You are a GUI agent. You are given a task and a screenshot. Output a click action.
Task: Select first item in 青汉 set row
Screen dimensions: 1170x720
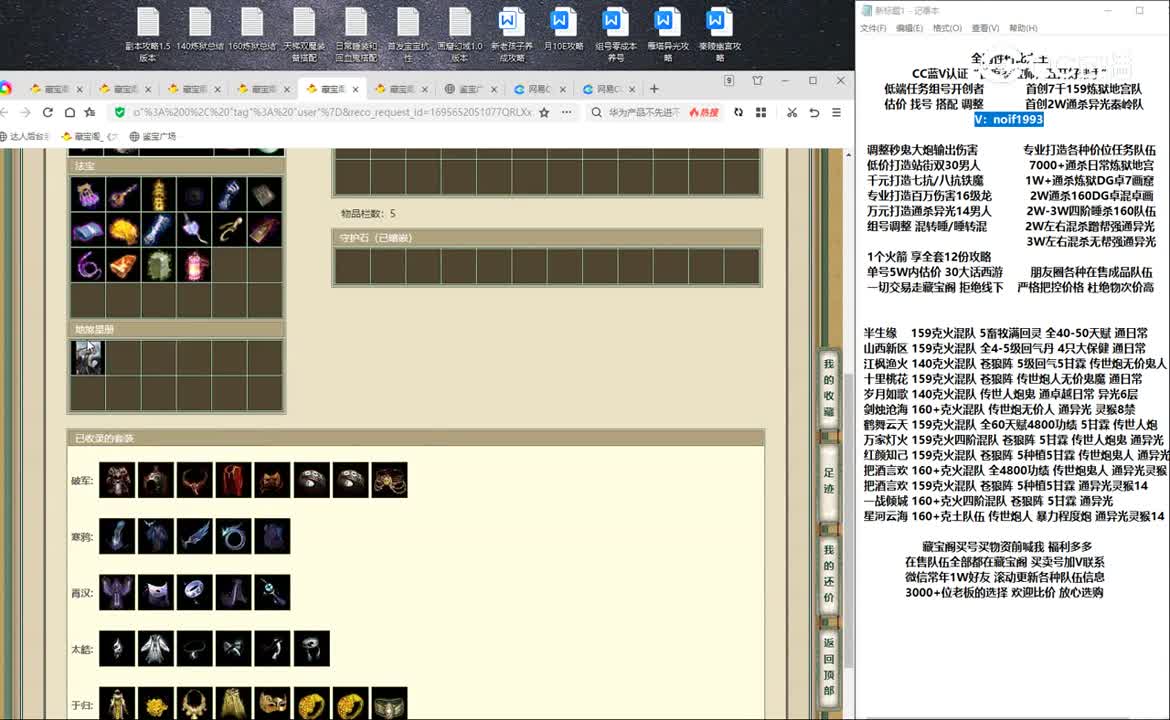pos(117,592)
